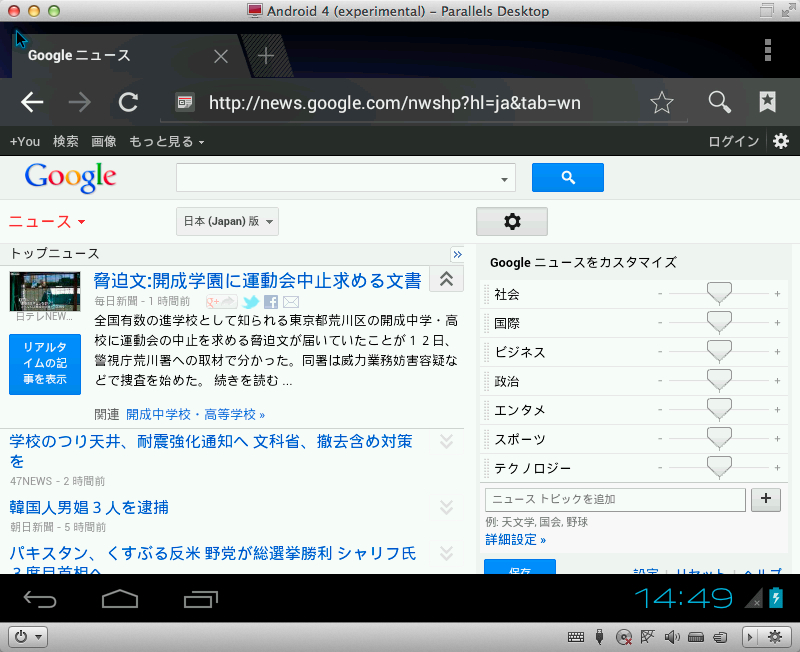Tap the Android Home navigation button

pyautogui.click(x=120, y=599)
